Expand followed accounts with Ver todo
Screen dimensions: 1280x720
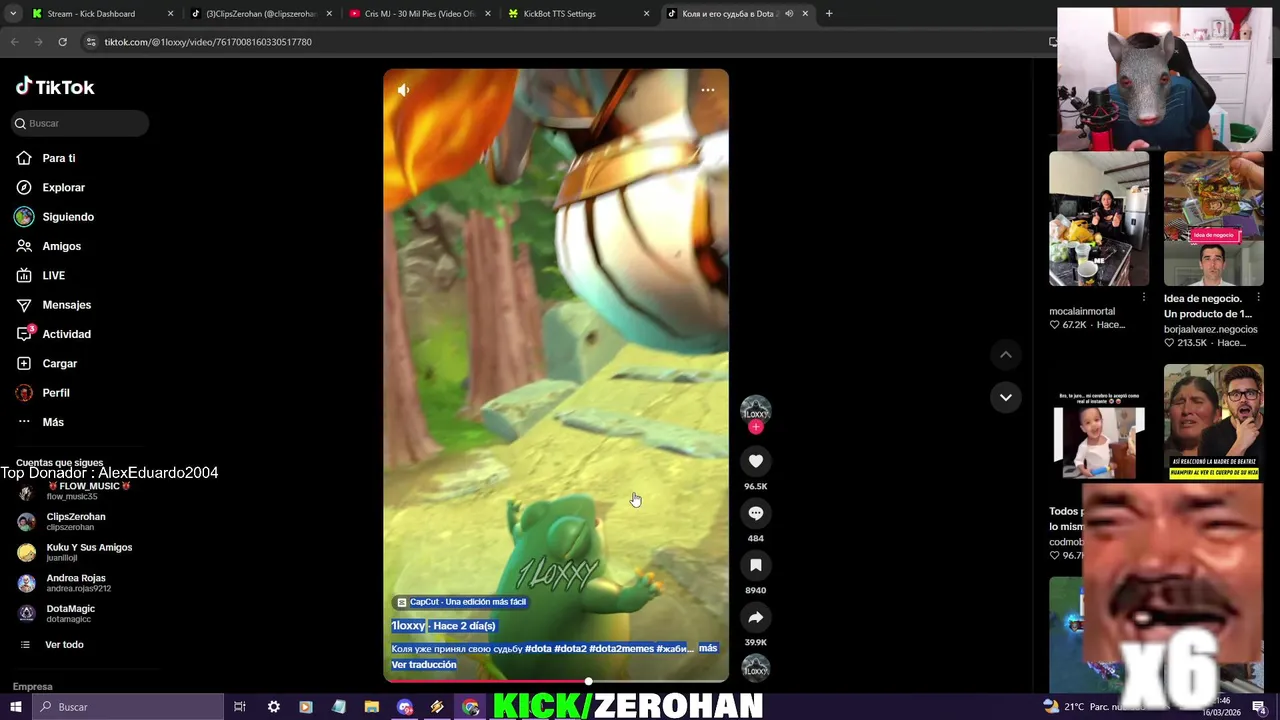(x=52, y=645)
